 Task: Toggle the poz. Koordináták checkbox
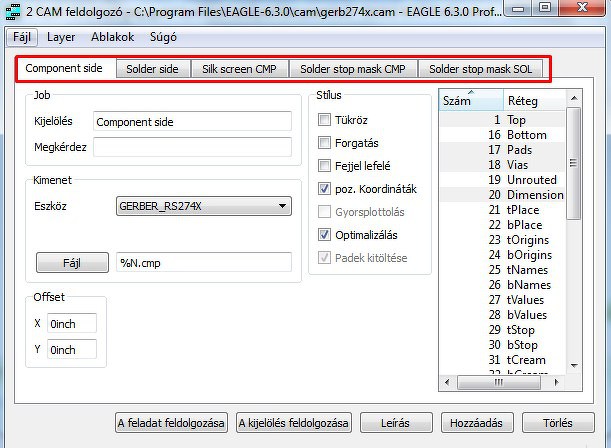click(x=324, y=189)
